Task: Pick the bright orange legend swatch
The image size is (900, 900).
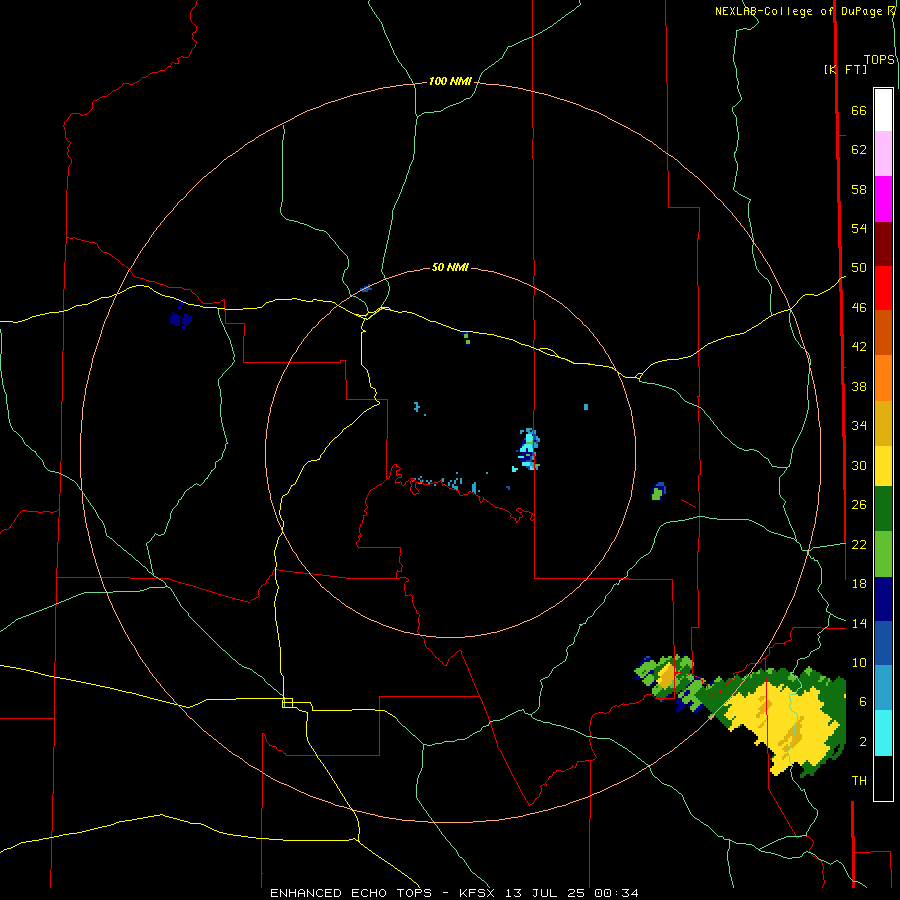Action: 883,377
